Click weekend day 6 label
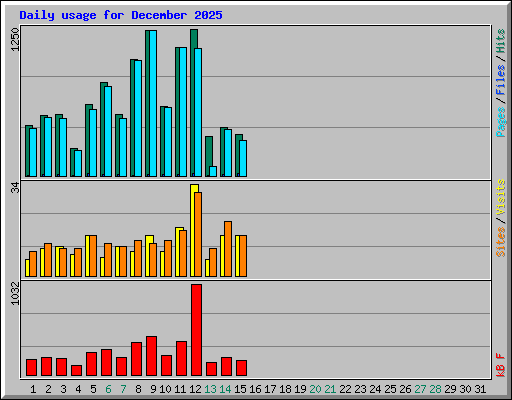Screen dimensions: 512x400 pos(108,389)
